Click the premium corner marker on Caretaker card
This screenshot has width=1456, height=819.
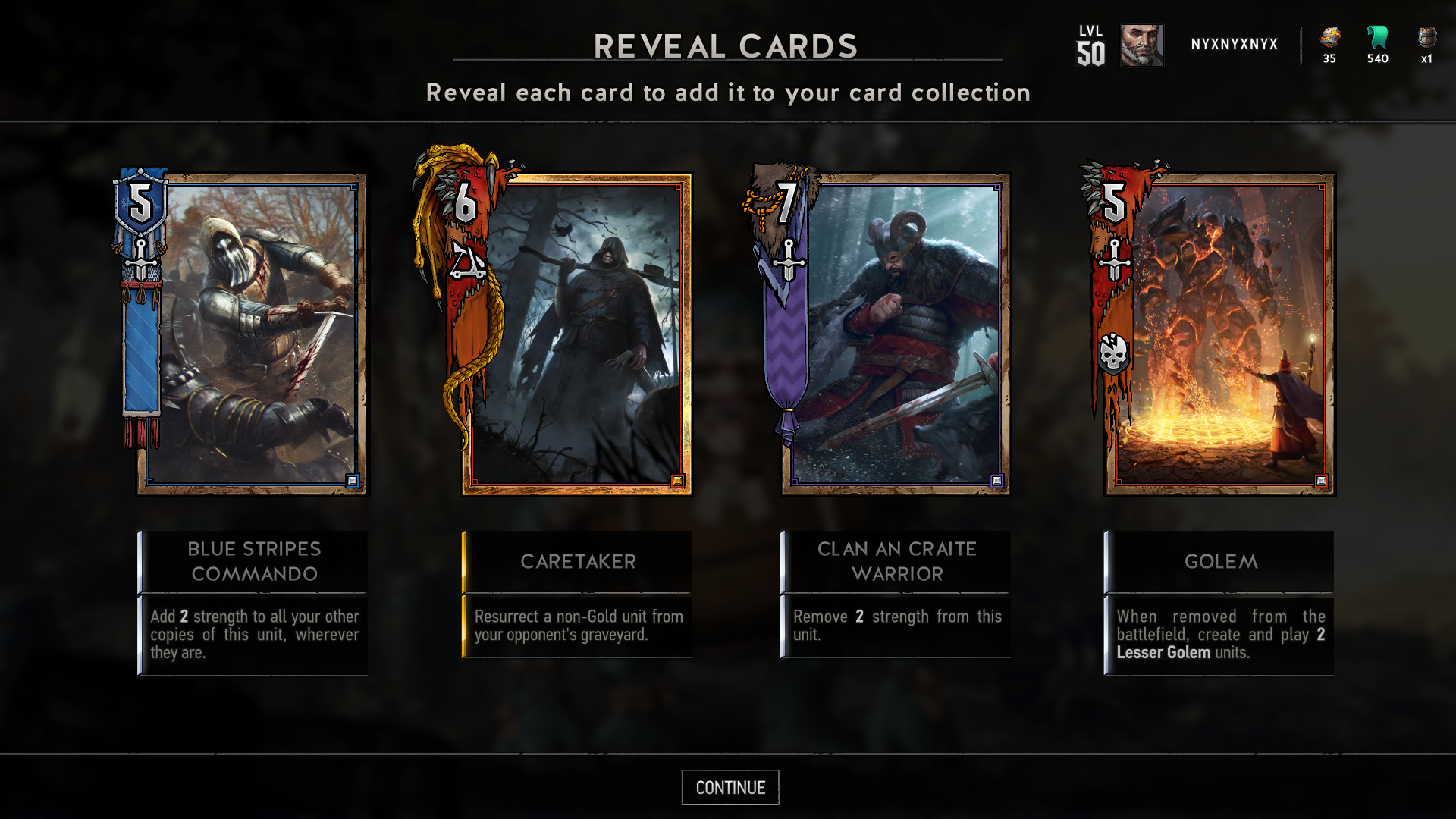pos(677,480)
